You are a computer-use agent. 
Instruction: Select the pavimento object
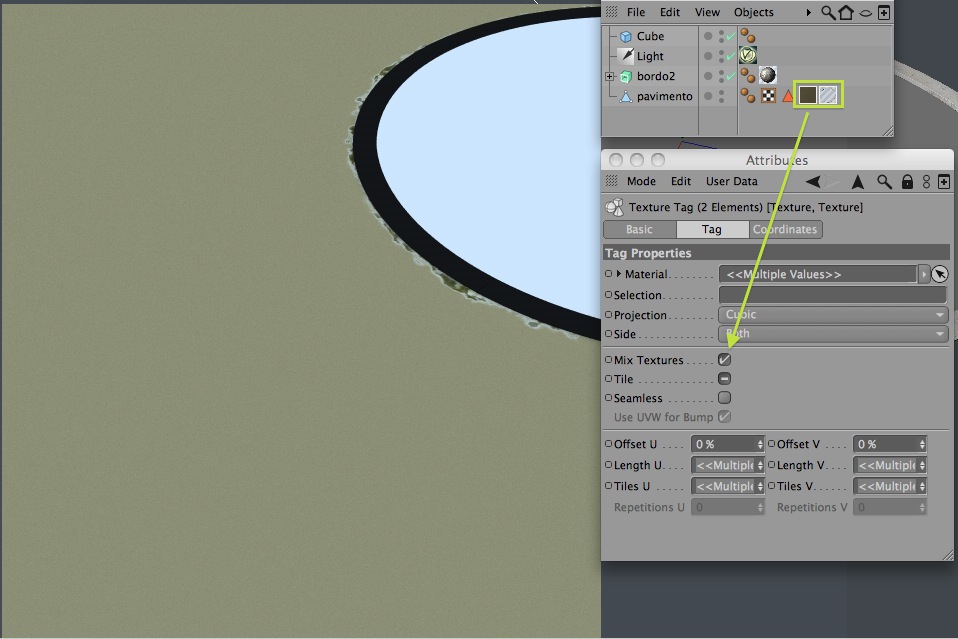(x=664, y=97)
